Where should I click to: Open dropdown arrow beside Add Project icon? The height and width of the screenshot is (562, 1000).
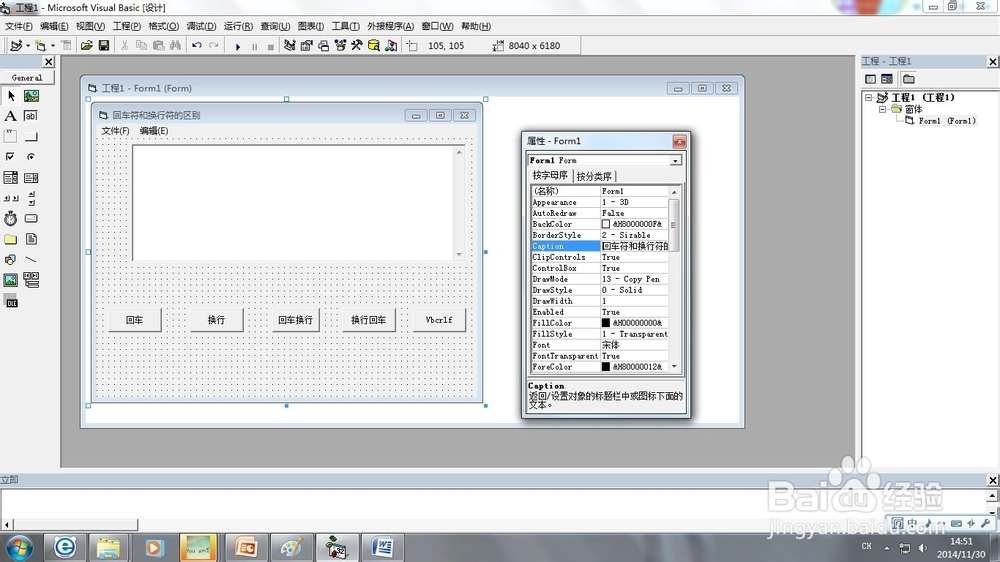27,45
